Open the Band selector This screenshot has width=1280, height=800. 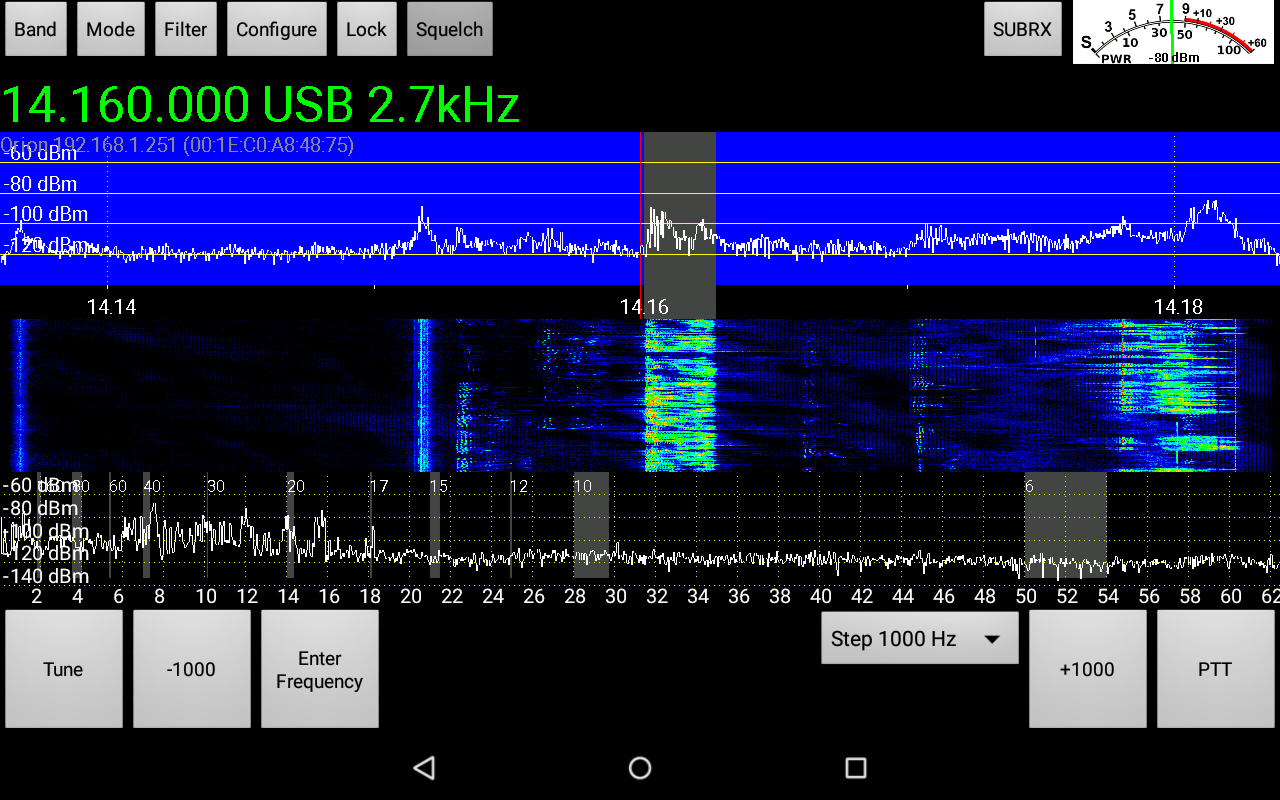(35, 29)
